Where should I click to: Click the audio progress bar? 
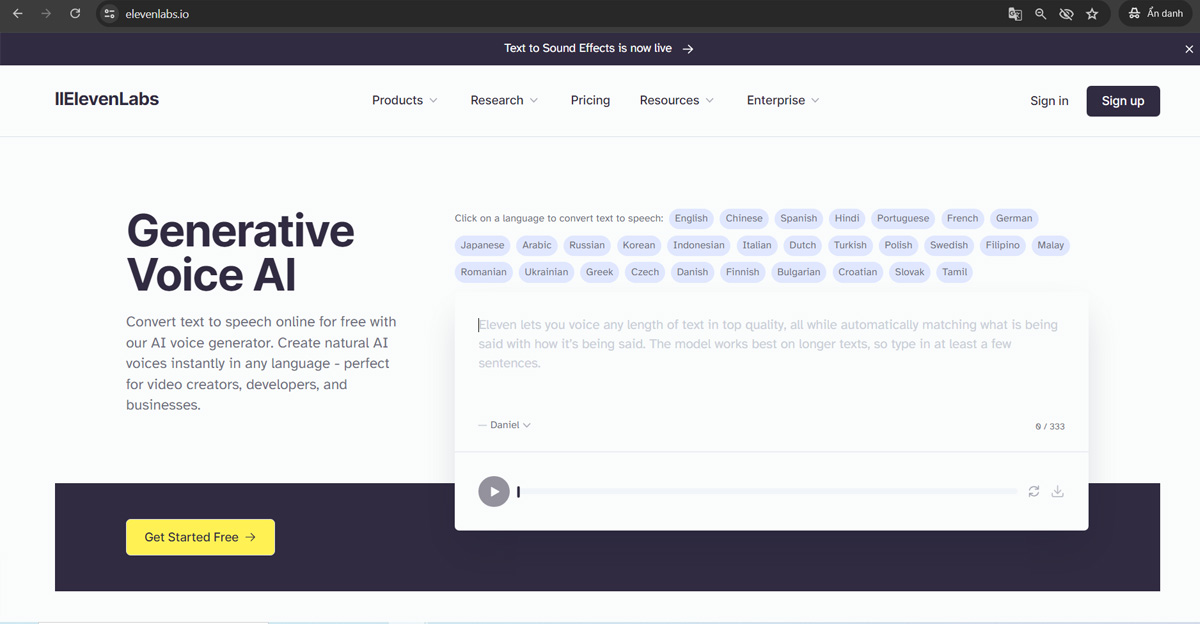tap(765, 491)
